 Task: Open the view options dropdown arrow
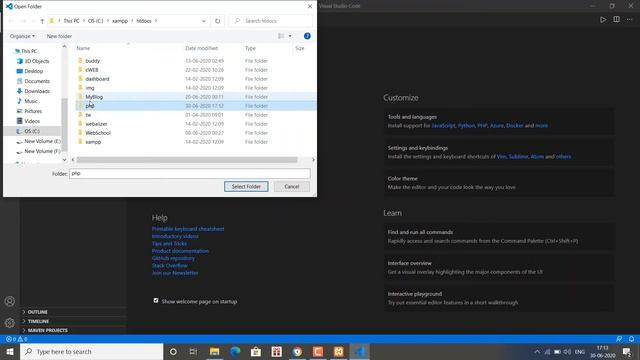[290, 36]
